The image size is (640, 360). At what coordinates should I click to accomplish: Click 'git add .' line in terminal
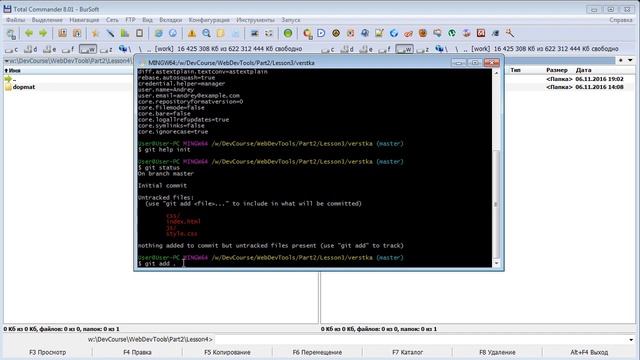(x=157, y=264)
